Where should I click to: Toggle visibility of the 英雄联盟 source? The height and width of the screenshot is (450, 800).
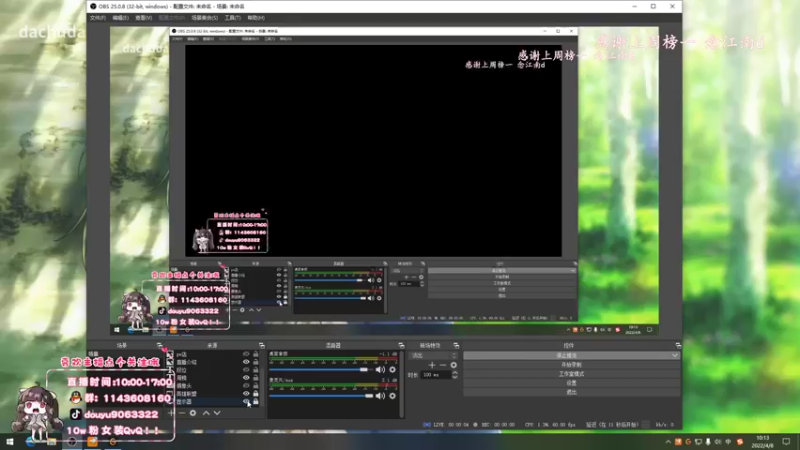[246, 393]
